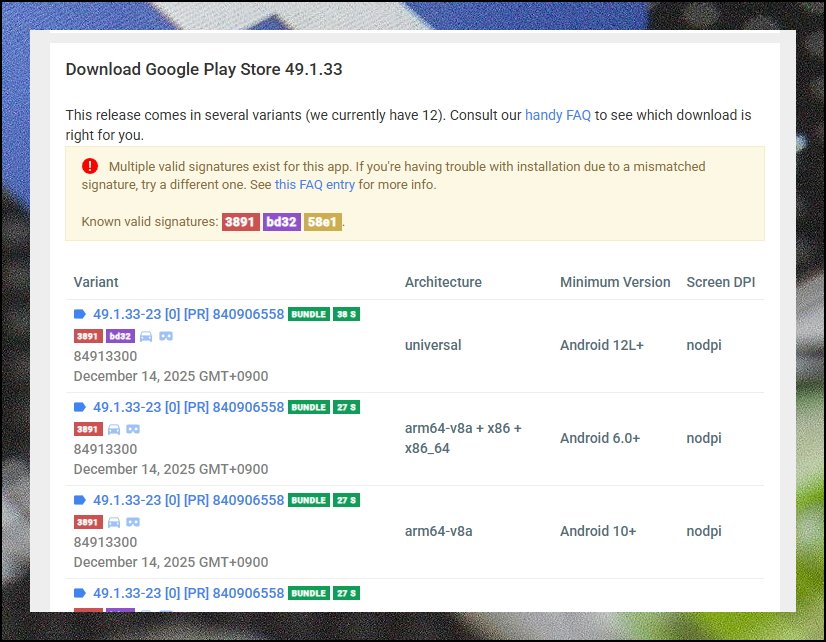Click the tag icon in the Android 12L+ row

pos(80,314)
